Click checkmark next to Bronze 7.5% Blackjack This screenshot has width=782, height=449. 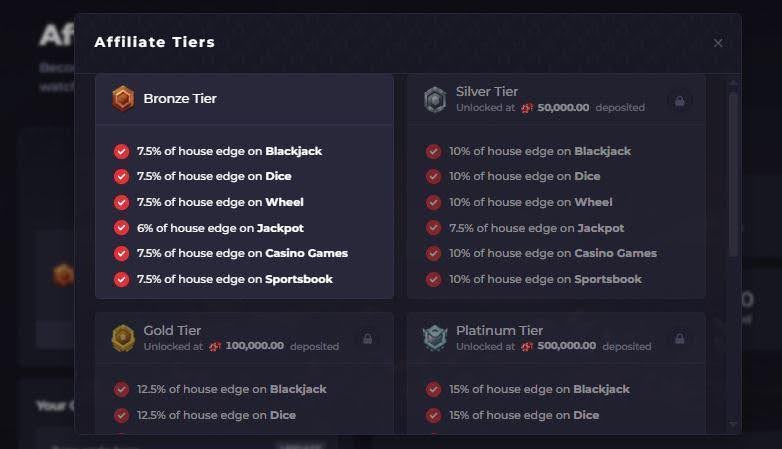[x=122, y=152]
